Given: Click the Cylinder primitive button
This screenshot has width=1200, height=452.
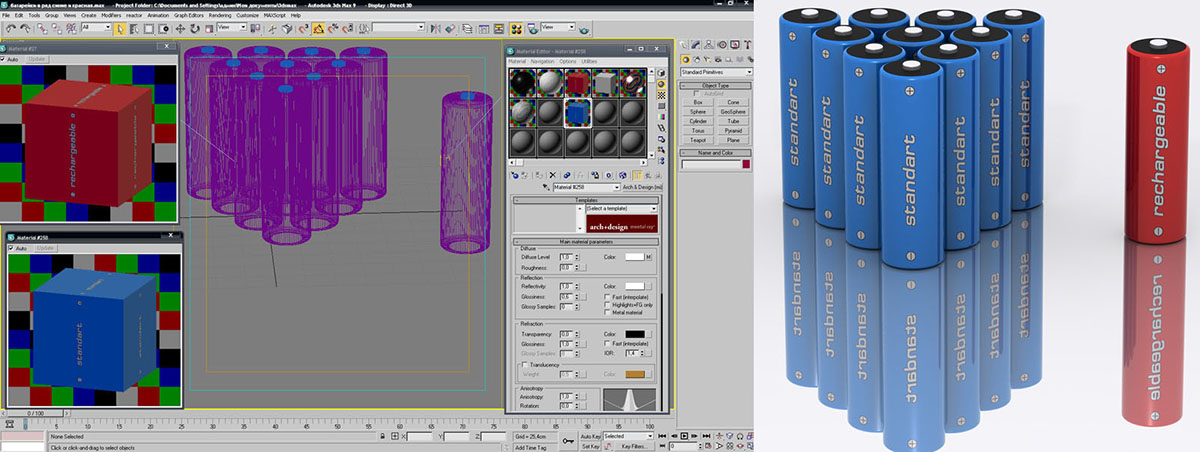Looking at the screenshot, I should (x=698, y=121).
